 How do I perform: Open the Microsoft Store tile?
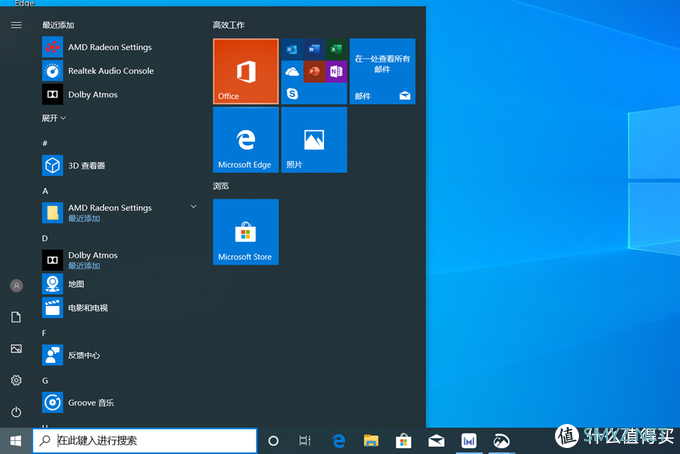pyautogui.click(x=246, y=232)
